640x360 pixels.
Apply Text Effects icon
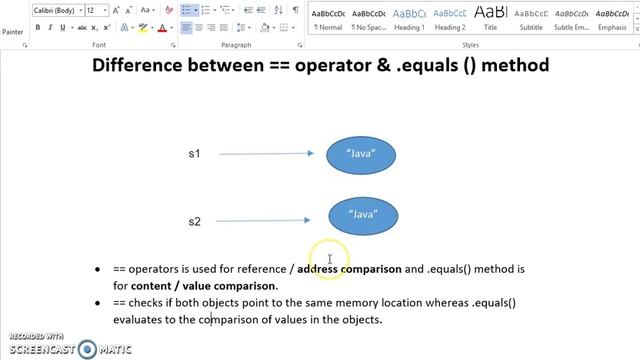tap(124, 27)
